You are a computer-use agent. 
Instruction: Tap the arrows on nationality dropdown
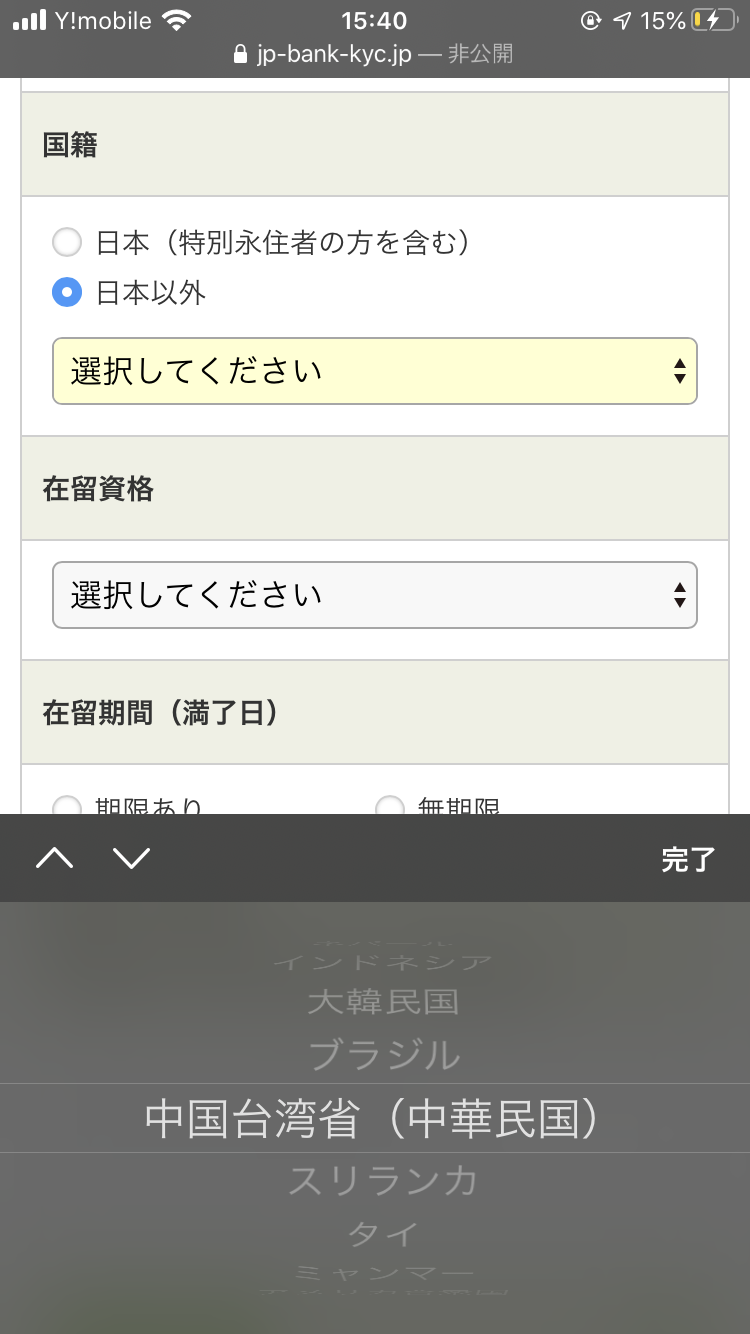(x=680, y=371)
